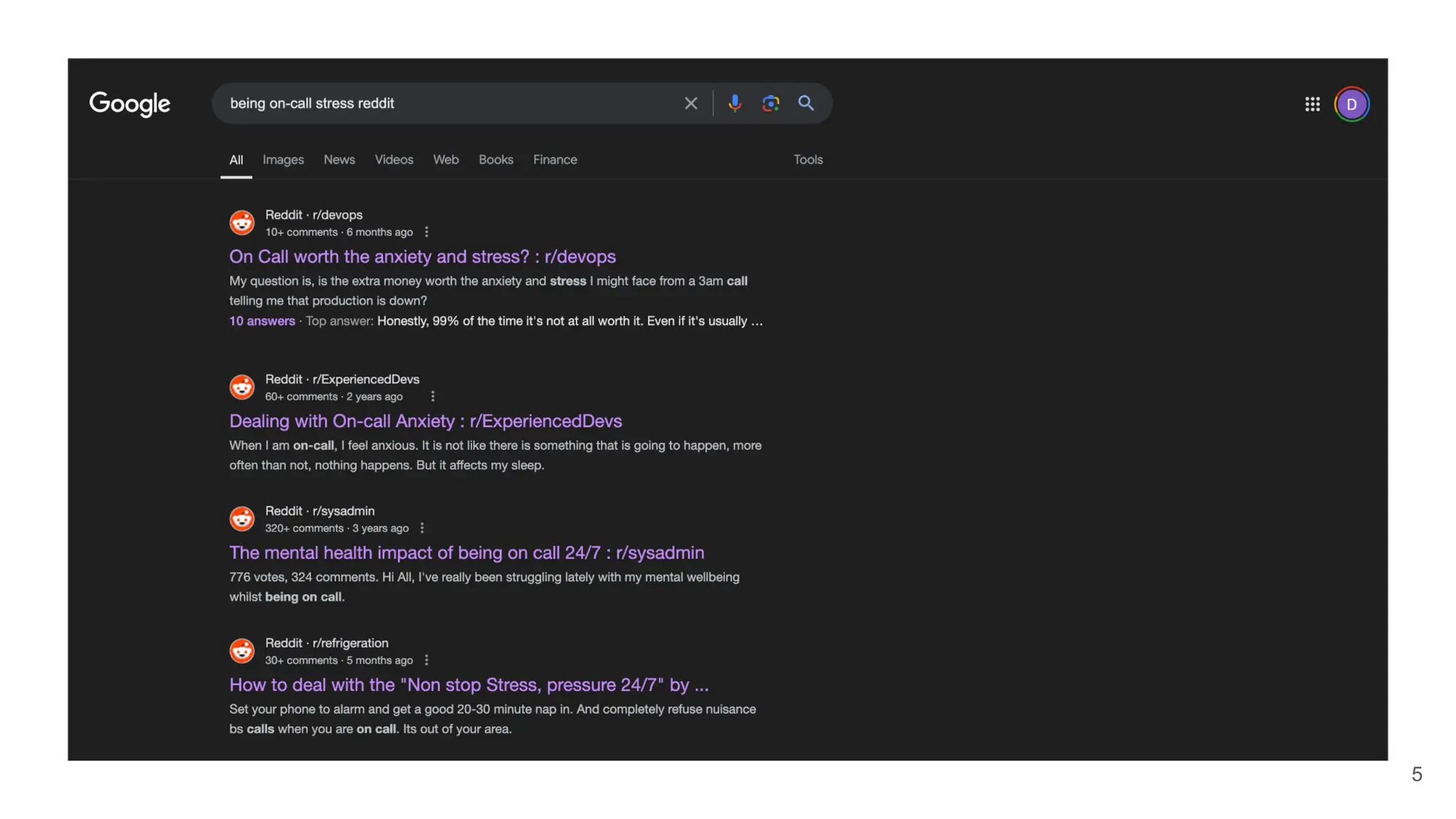This screenshot has height=819, width=1456.
Task: Open "mental health impact of being on call" link
Action: click(x=466, y=552)
